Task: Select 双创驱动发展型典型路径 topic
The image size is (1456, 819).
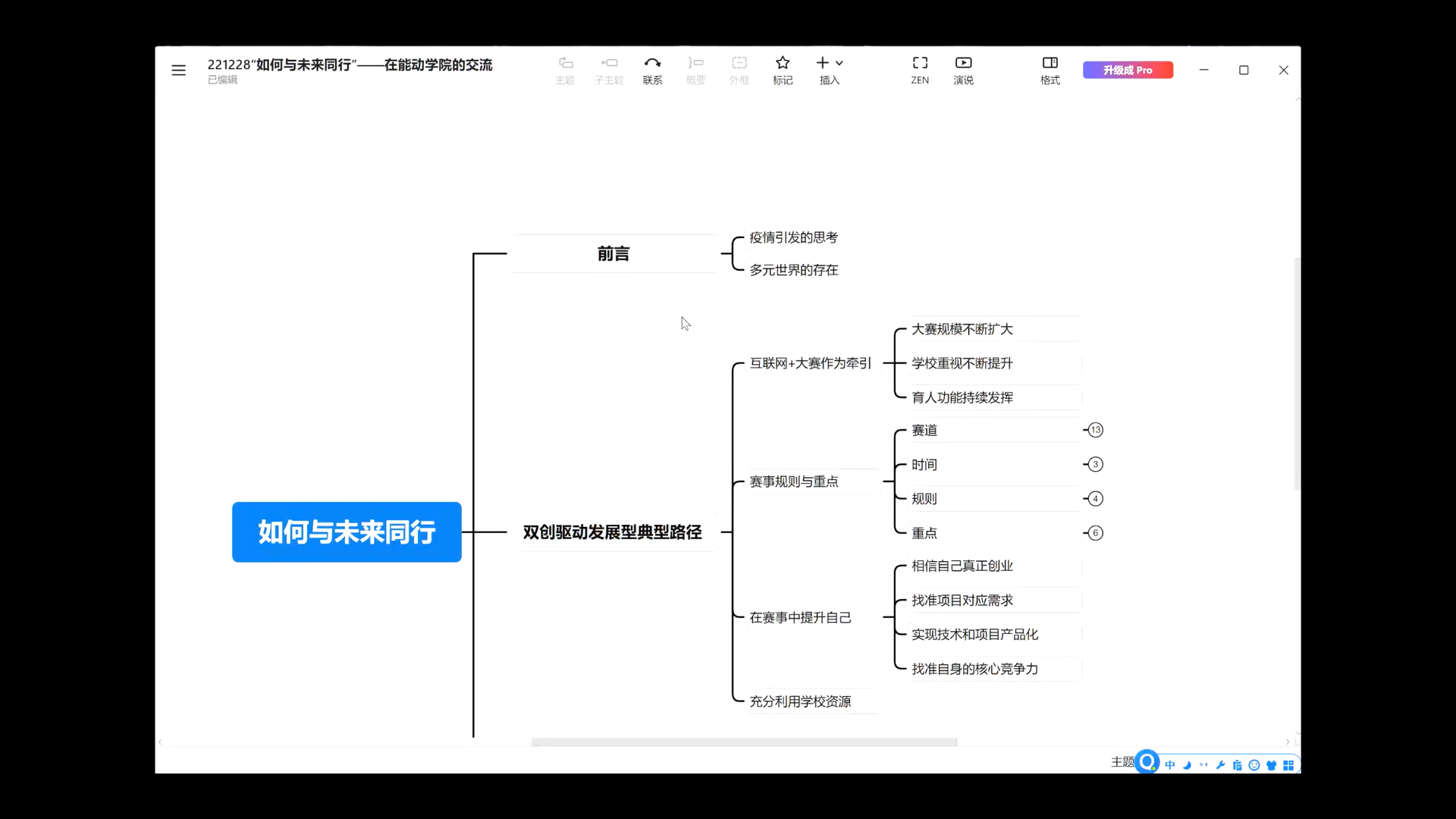Action: 612,532
